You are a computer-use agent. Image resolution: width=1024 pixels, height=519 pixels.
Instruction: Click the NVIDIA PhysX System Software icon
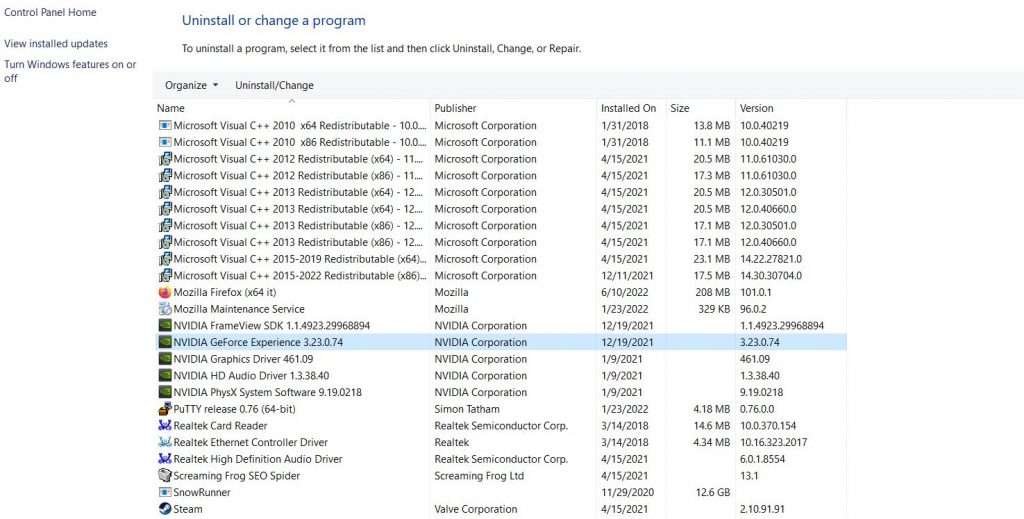[x=165, y=392]
